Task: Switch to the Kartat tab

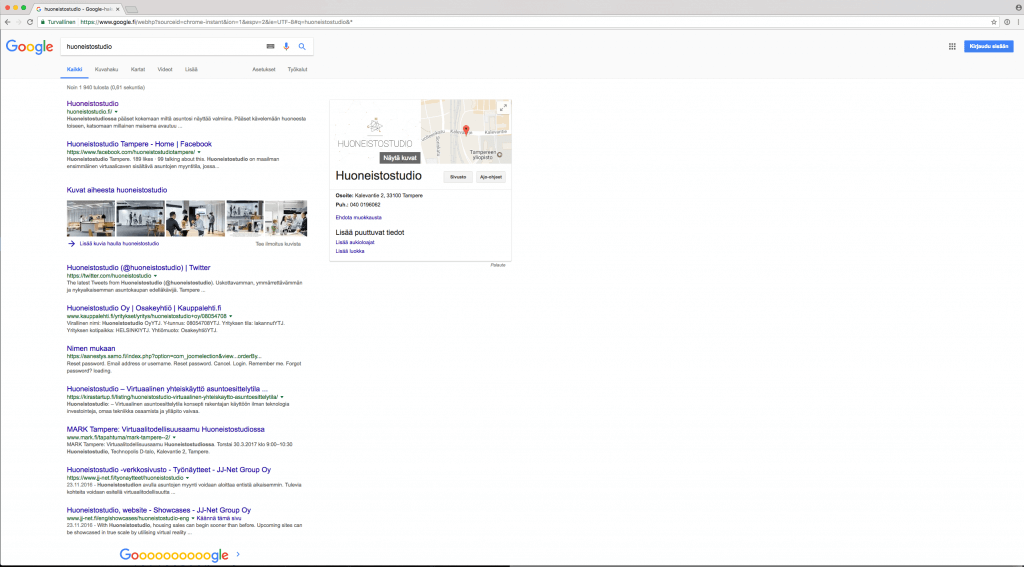Action: 138,69
